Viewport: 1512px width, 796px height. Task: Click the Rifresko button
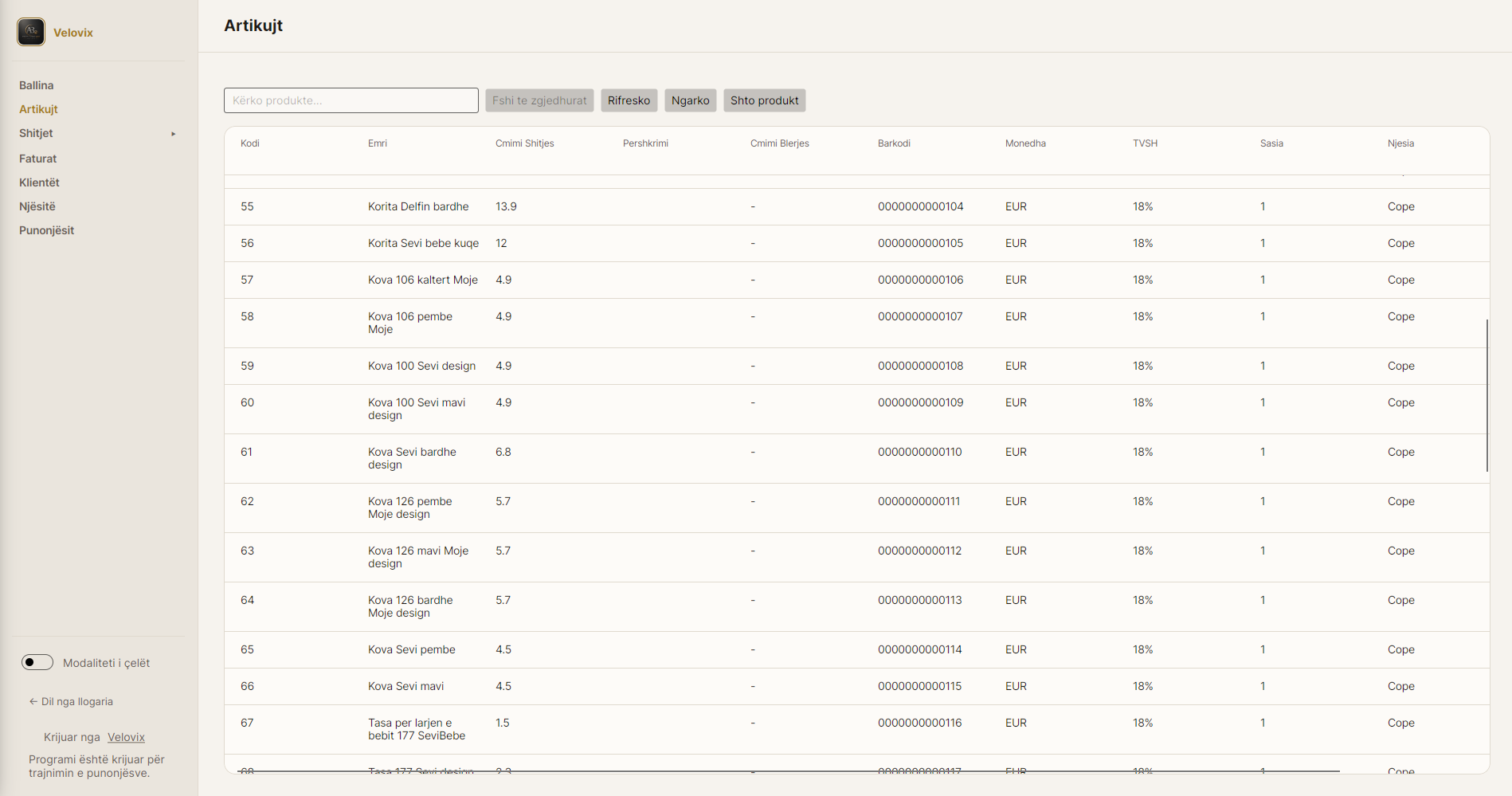point(629,100)
